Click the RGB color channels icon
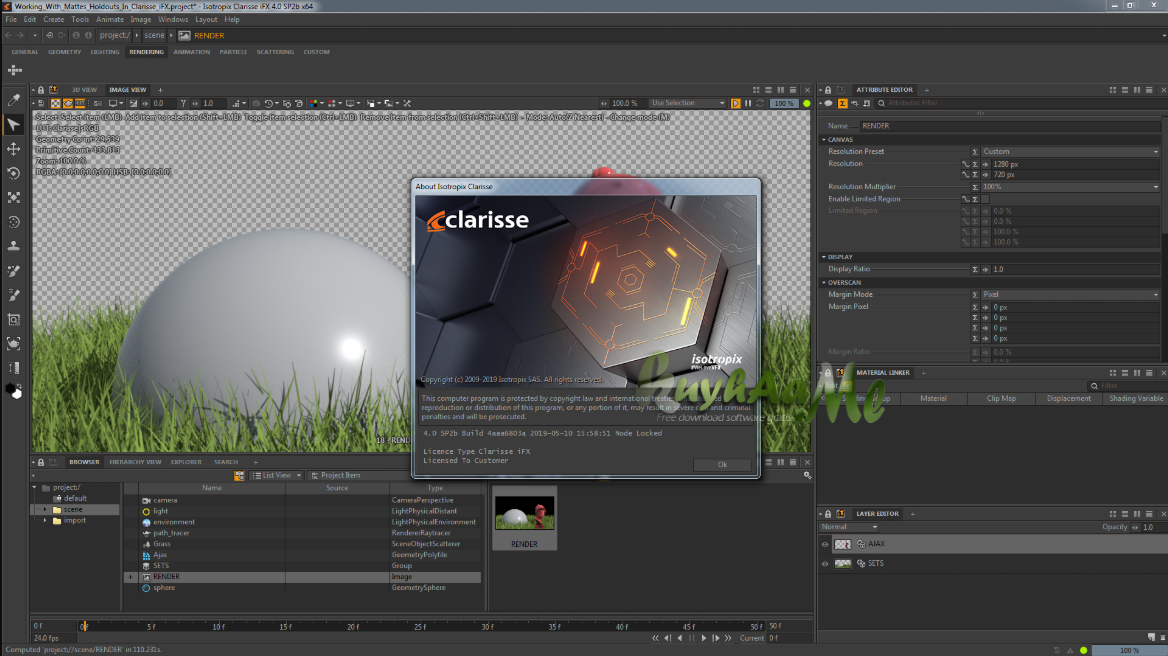Image resolution: width=1168 pixels, height=656 pixels. click(x=313, y=104)
